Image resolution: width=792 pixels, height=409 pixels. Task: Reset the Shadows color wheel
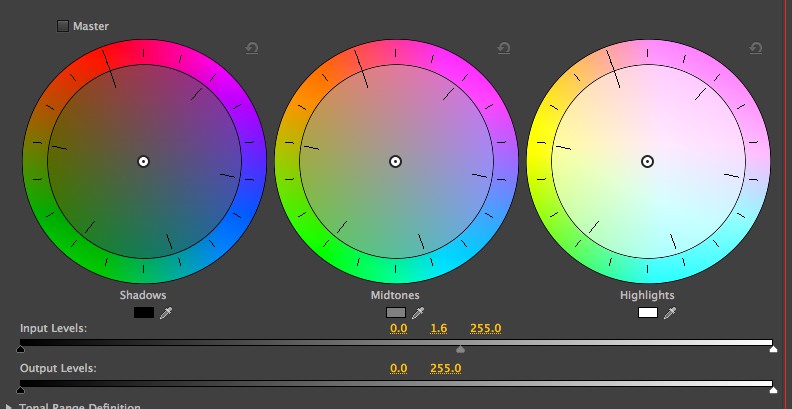click(252, 48)
